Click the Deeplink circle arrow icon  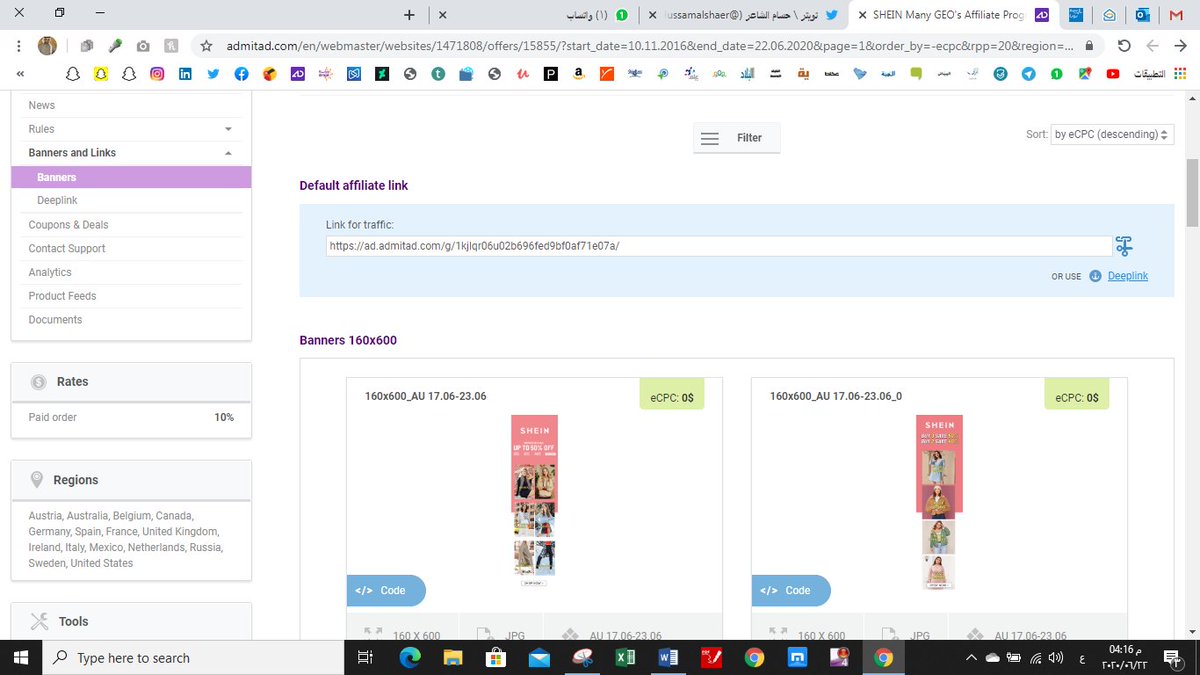pyautogui.click(x=1095, y=276)
